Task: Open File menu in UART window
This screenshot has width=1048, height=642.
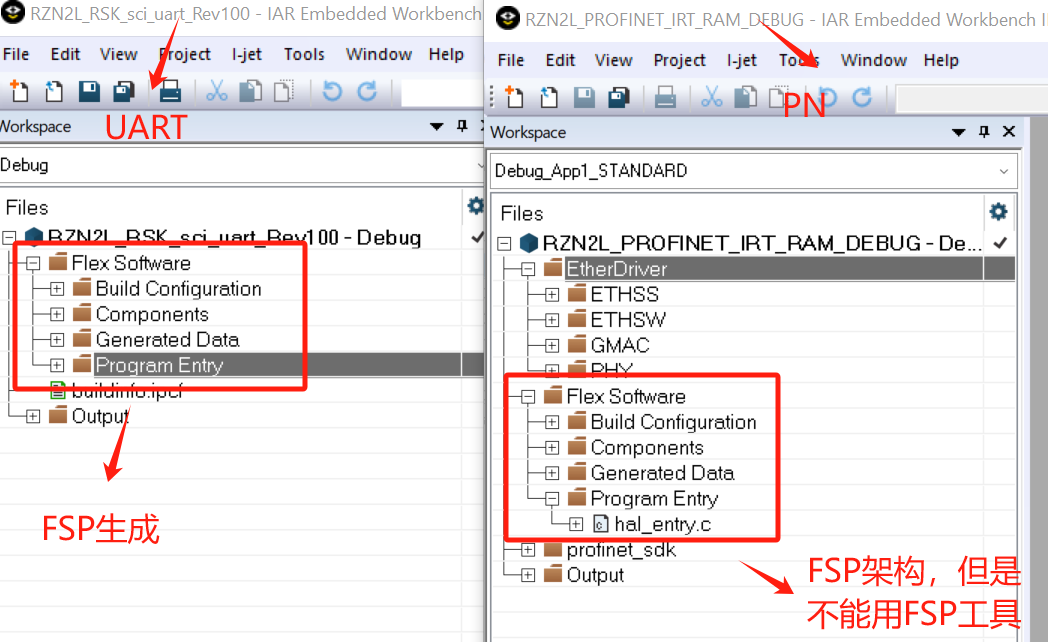Action: [x=16, y=54]
